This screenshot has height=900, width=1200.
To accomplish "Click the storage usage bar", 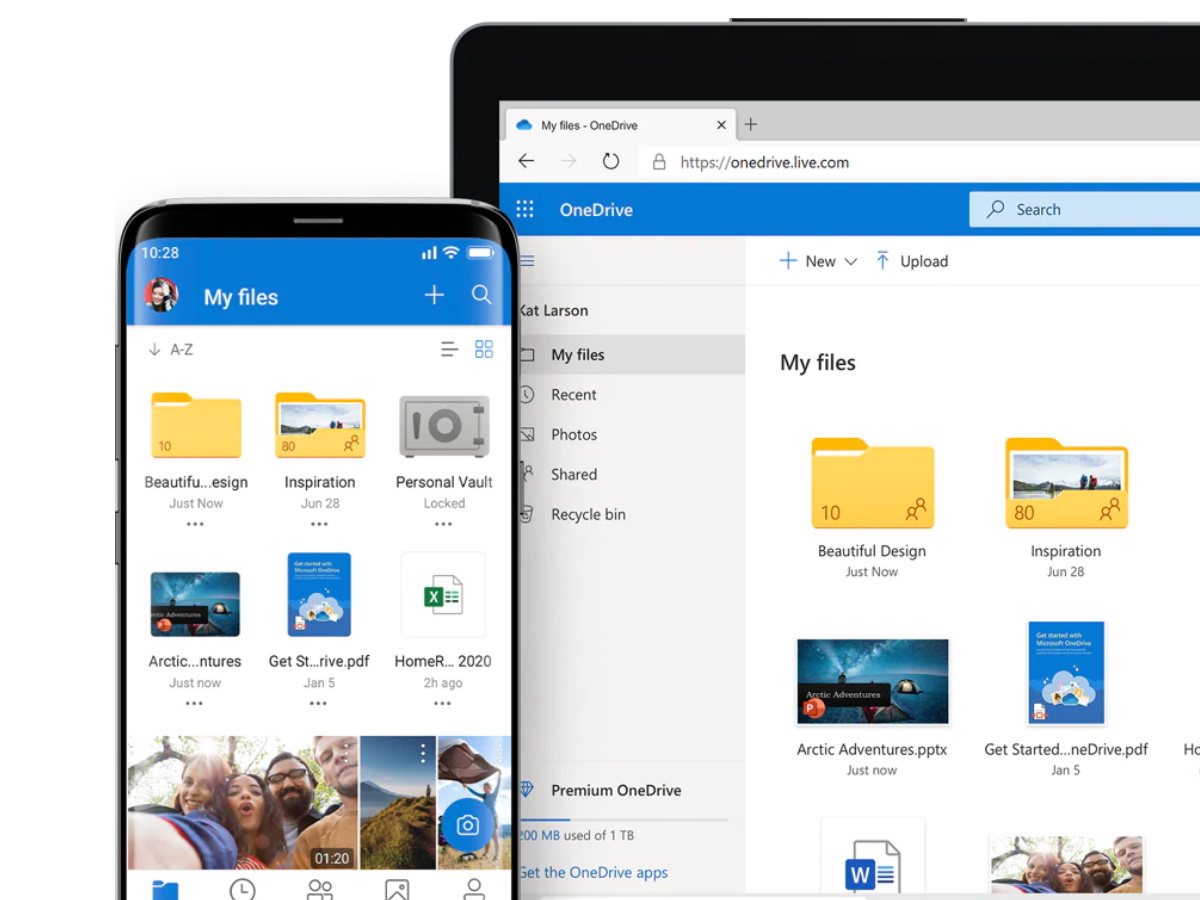I will point(623,819).
